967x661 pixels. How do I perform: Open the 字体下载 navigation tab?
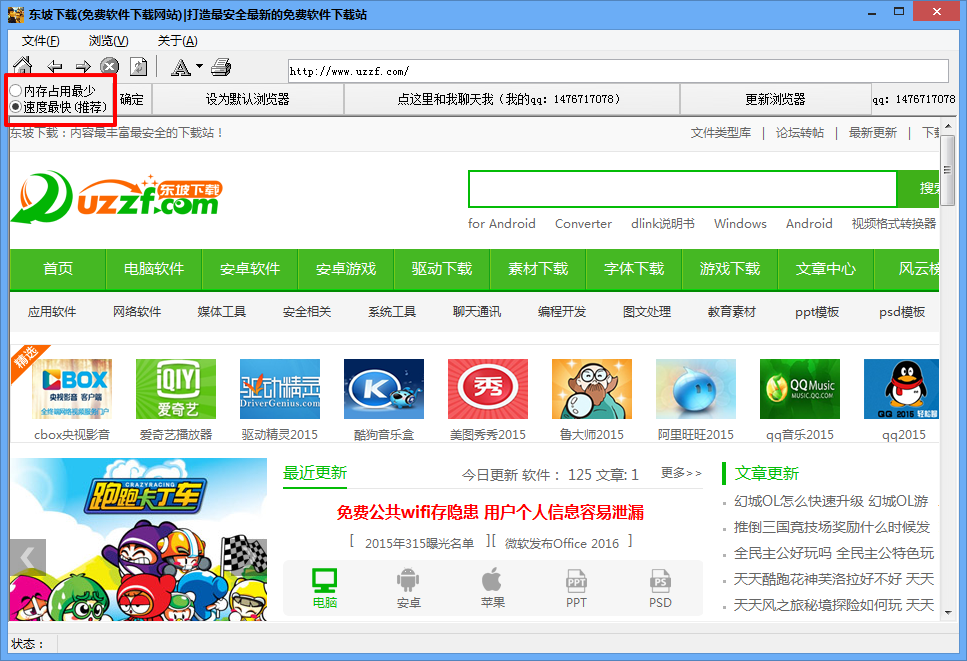point(634,269)
